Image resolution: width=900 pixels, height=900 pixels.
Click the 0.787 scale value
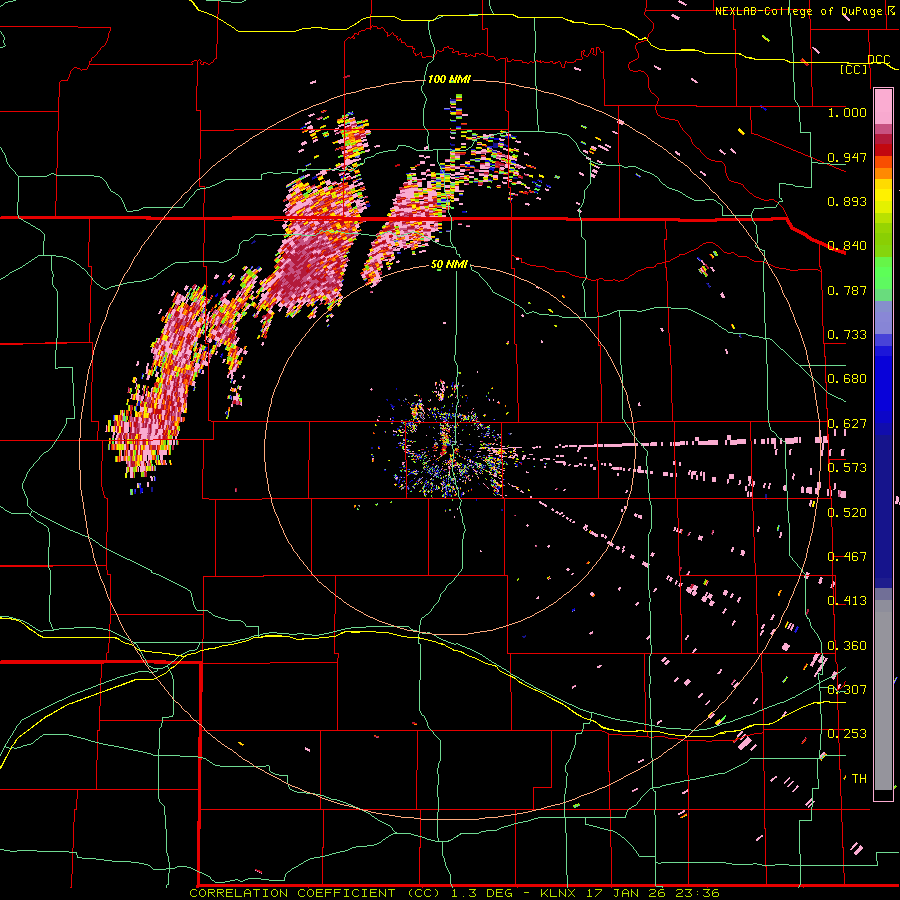point(847,290)
